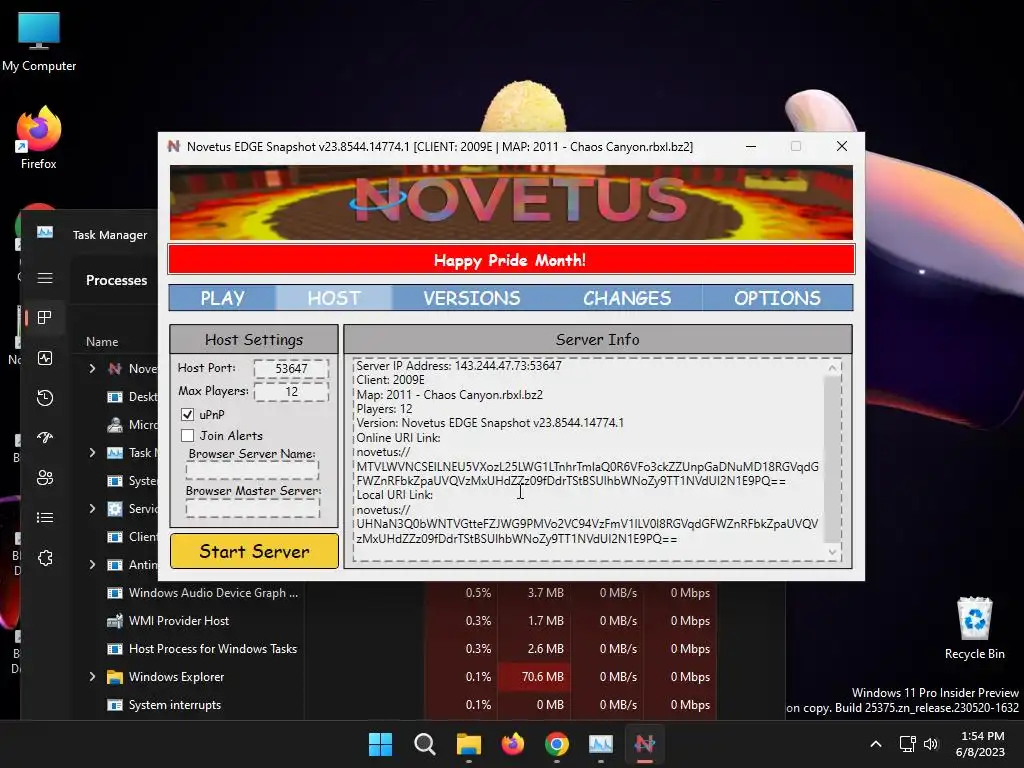Select the Processes heading in Task Manager

point(116,280)
